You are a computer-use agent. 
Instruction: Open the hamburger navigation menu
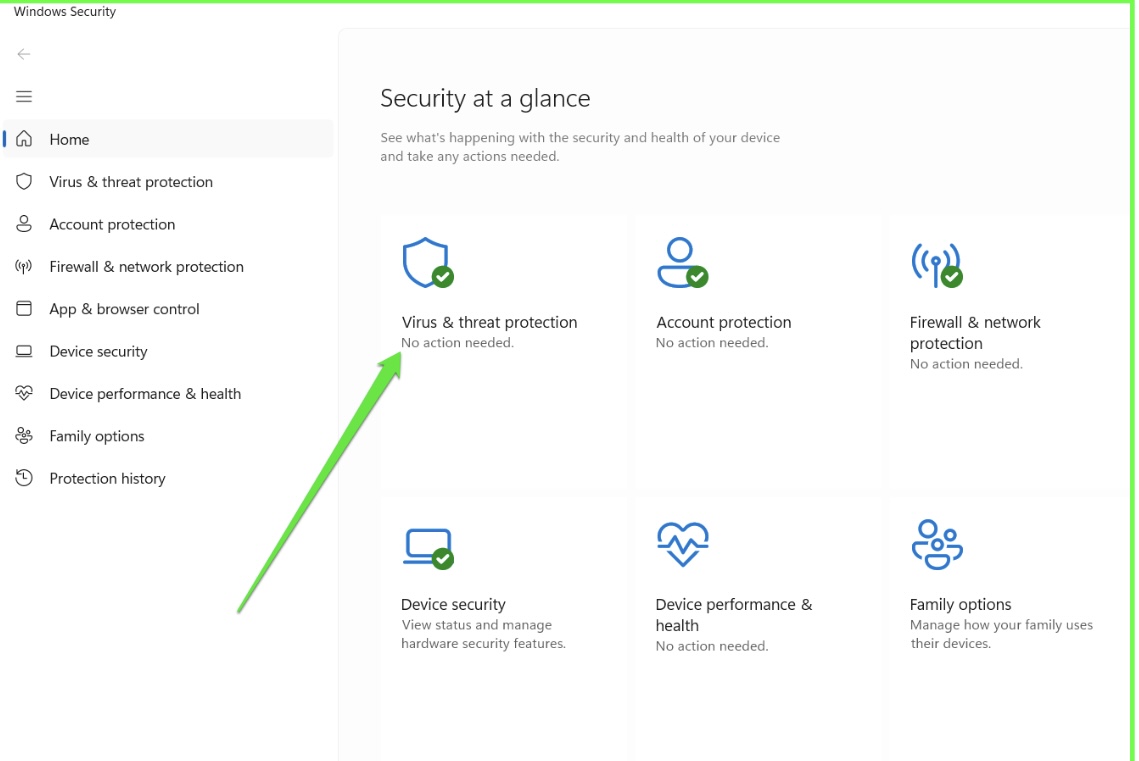[24, 96]
